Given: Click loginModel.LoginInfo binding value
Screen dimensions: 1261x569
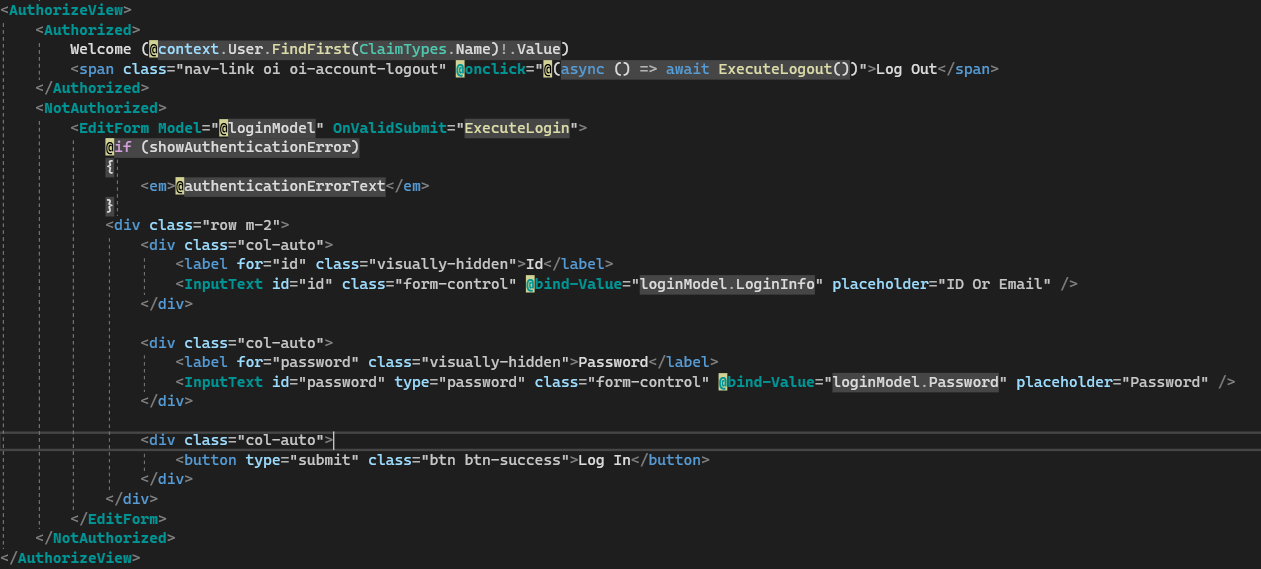Looking at the screenshot, I should (x=727, y=284).
